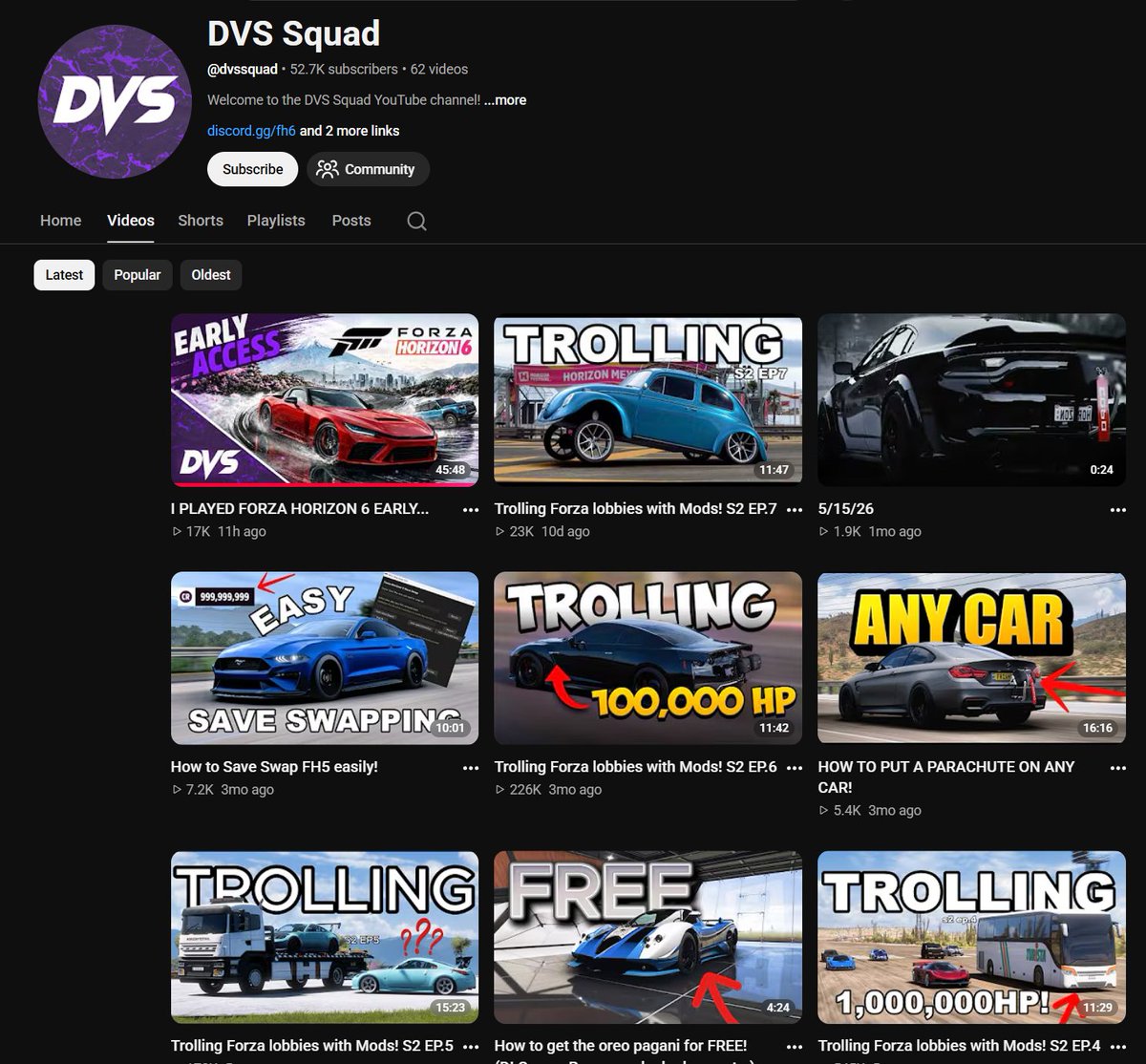Open options menu for Trolling S2 EP.5 video
Image resolution: width=1146 pixels, height=1064 pixels.
[x=471, y=1047]
